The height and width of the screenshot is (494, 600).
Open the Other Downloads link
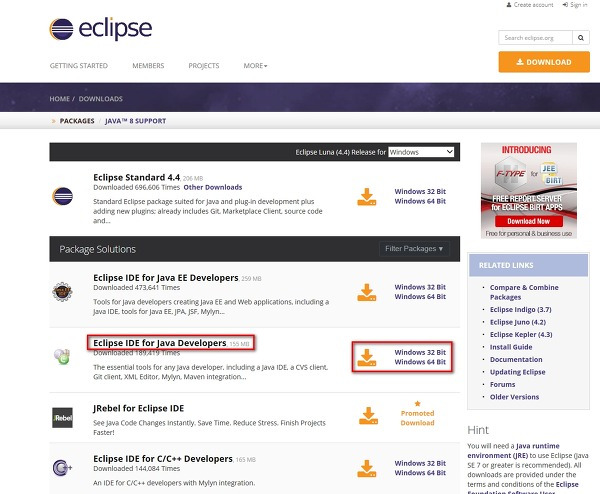click(x=213, y=187)
